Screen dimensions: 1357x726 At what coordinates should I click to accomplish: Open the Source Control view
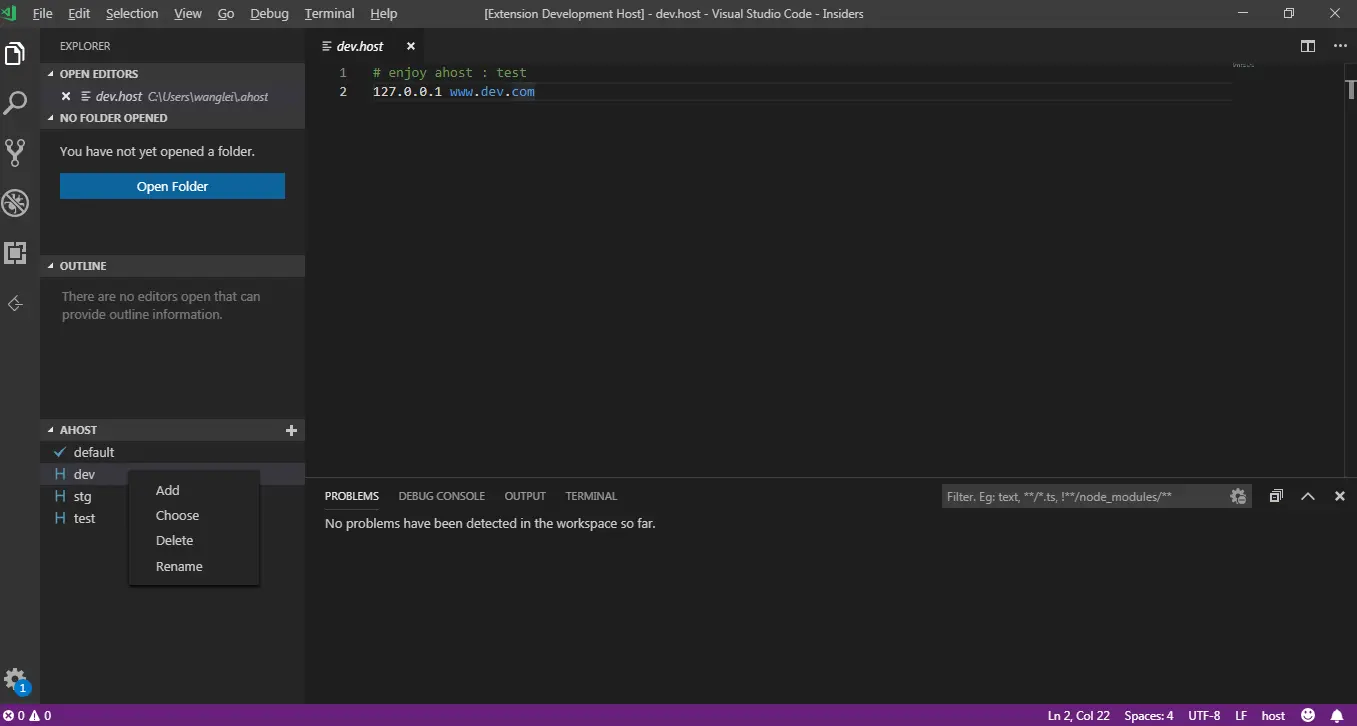pyautogui.click(x=15, y=152)
